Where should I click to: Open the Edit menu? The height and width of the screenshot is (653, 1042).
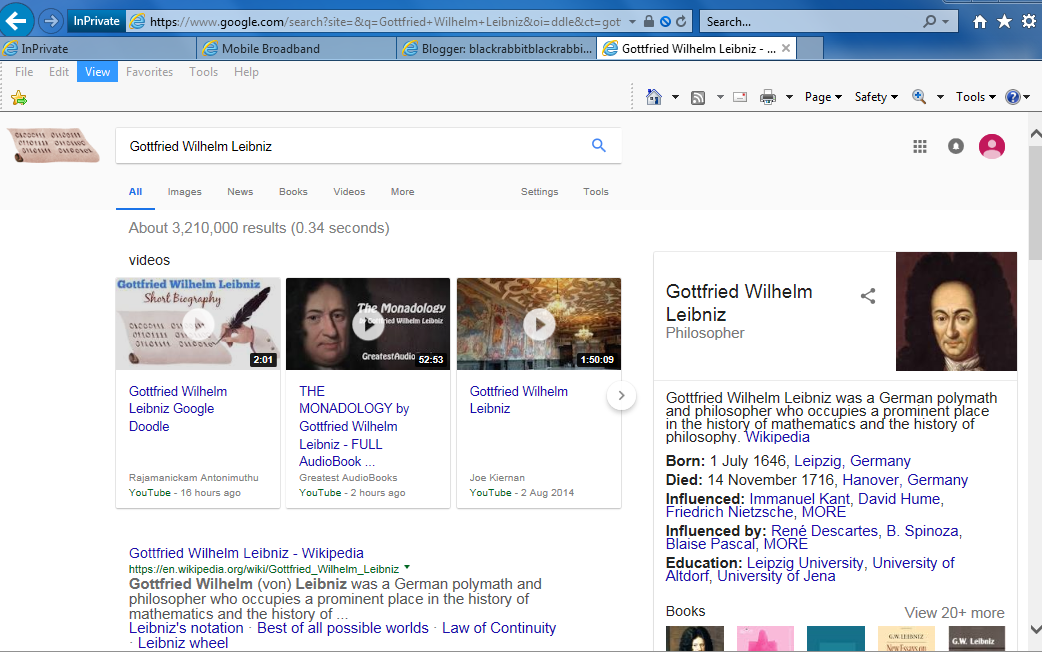(x=58, y=72)
